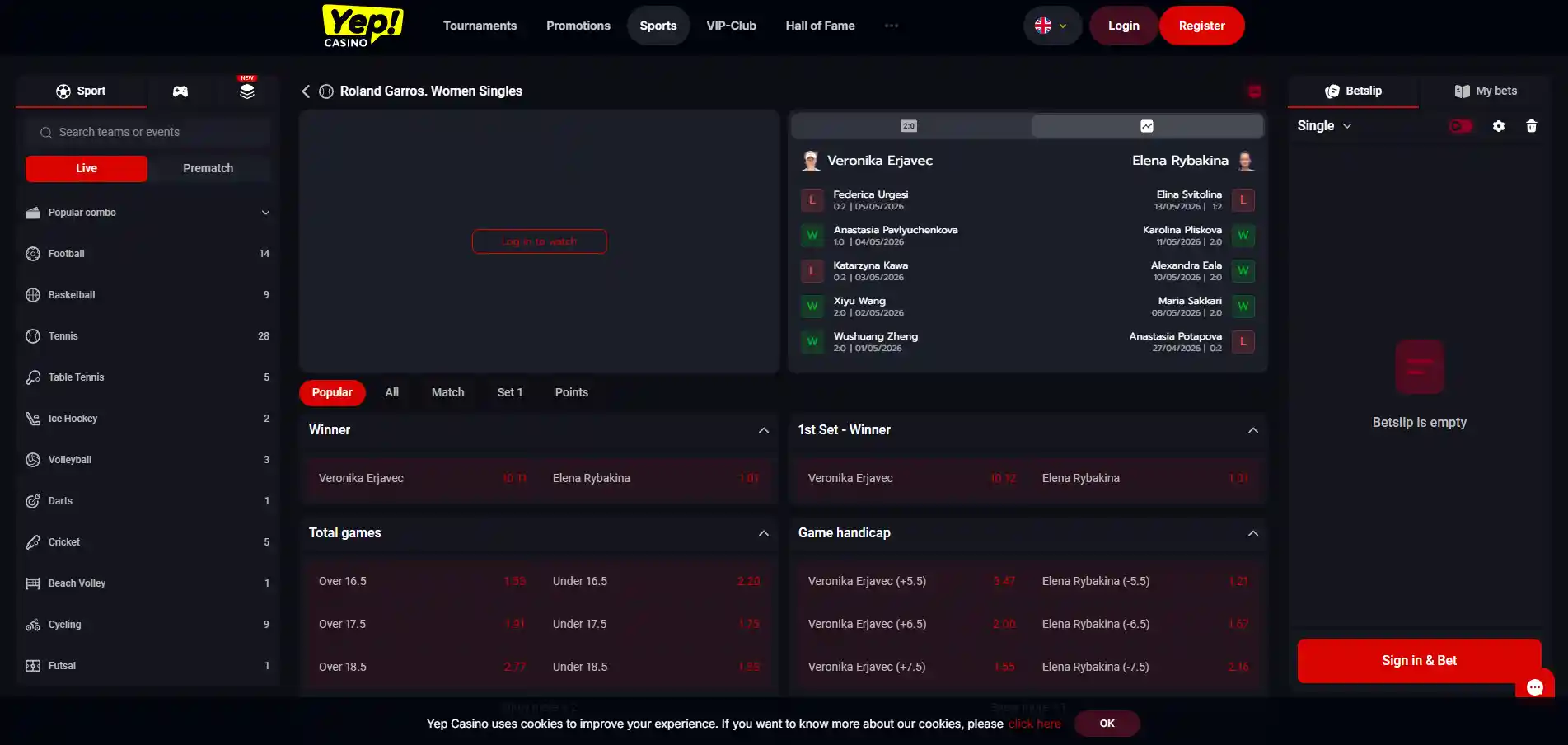Screen dimensions: 1568x745
Task: Clear betslip with the trash icon
Action: (1532, 126)
